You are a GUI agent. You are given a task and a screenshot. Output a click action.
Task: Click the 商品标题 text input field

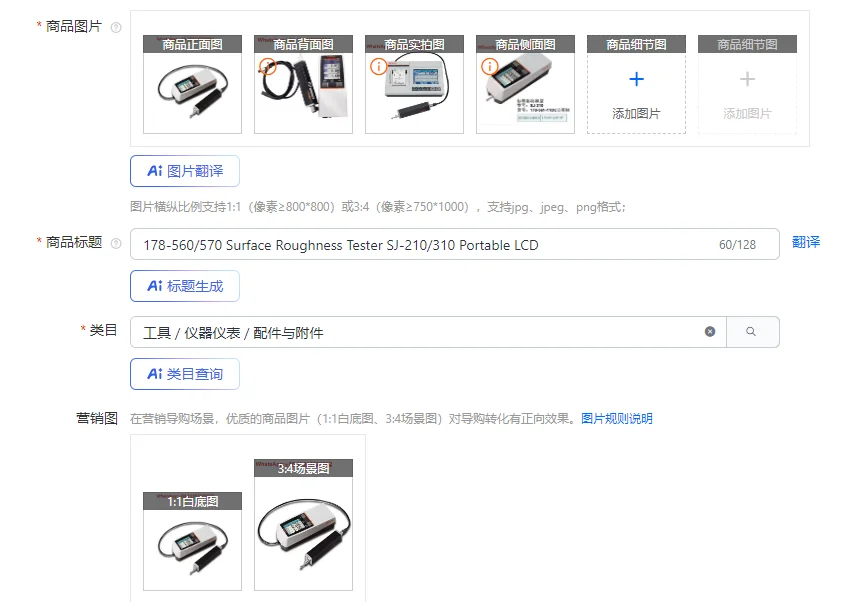454,244
